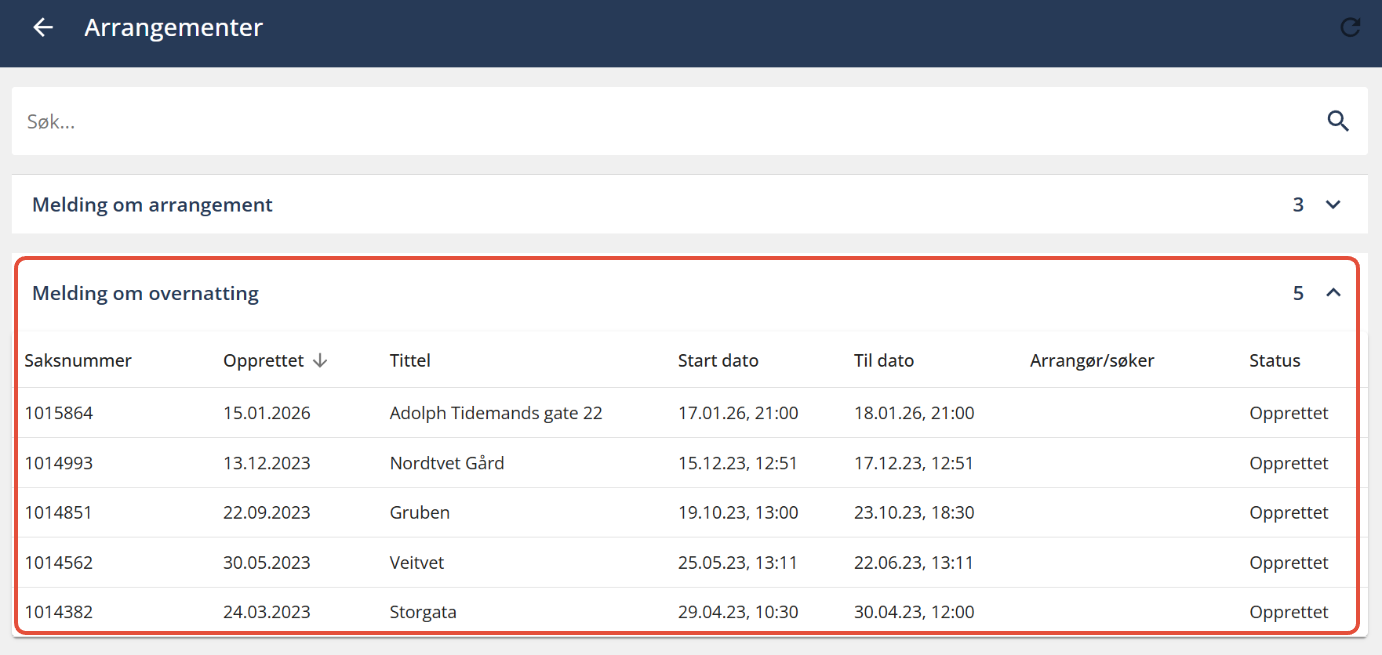Open case 1014562
1382x655 pixels.
59,563
